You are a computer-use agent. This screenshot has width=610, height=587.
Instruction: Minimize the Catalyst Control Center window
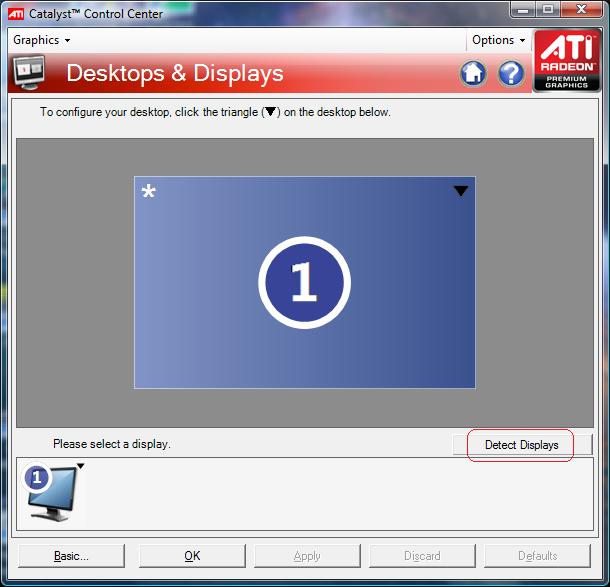click(523, 9)
